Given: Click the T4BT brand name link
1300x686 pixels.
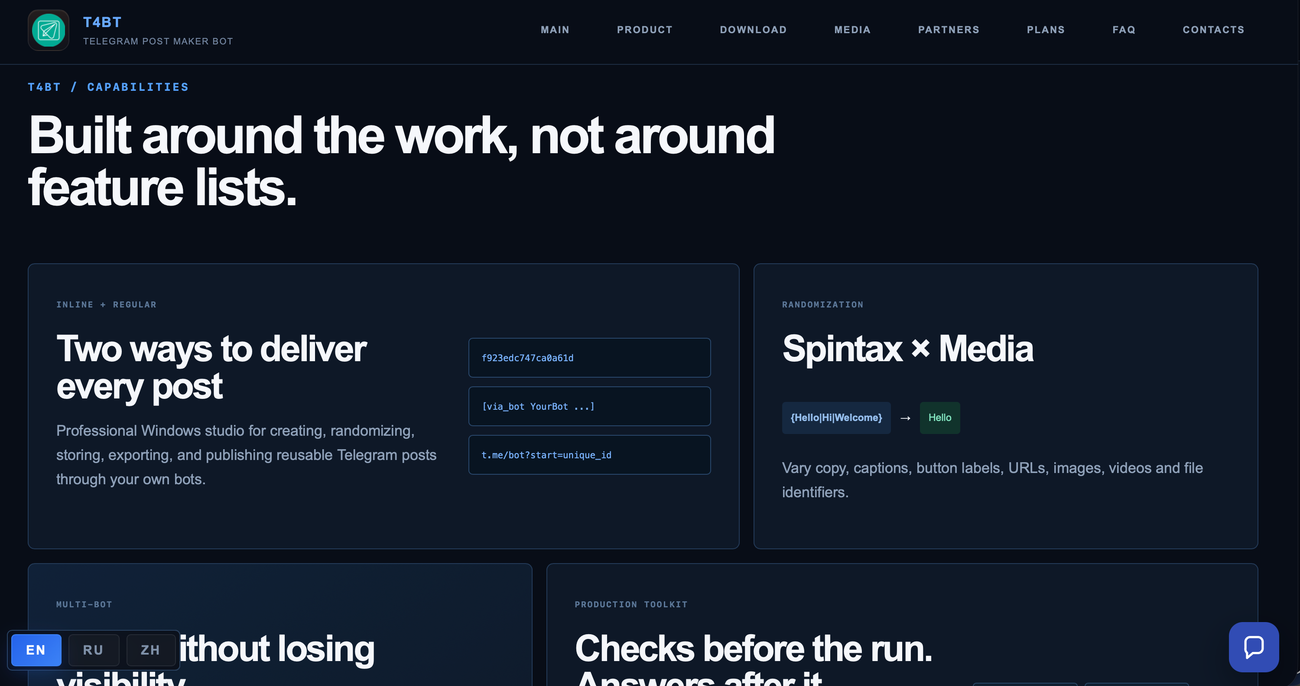Looking at the screenshot, I should [x=102, y=22].
